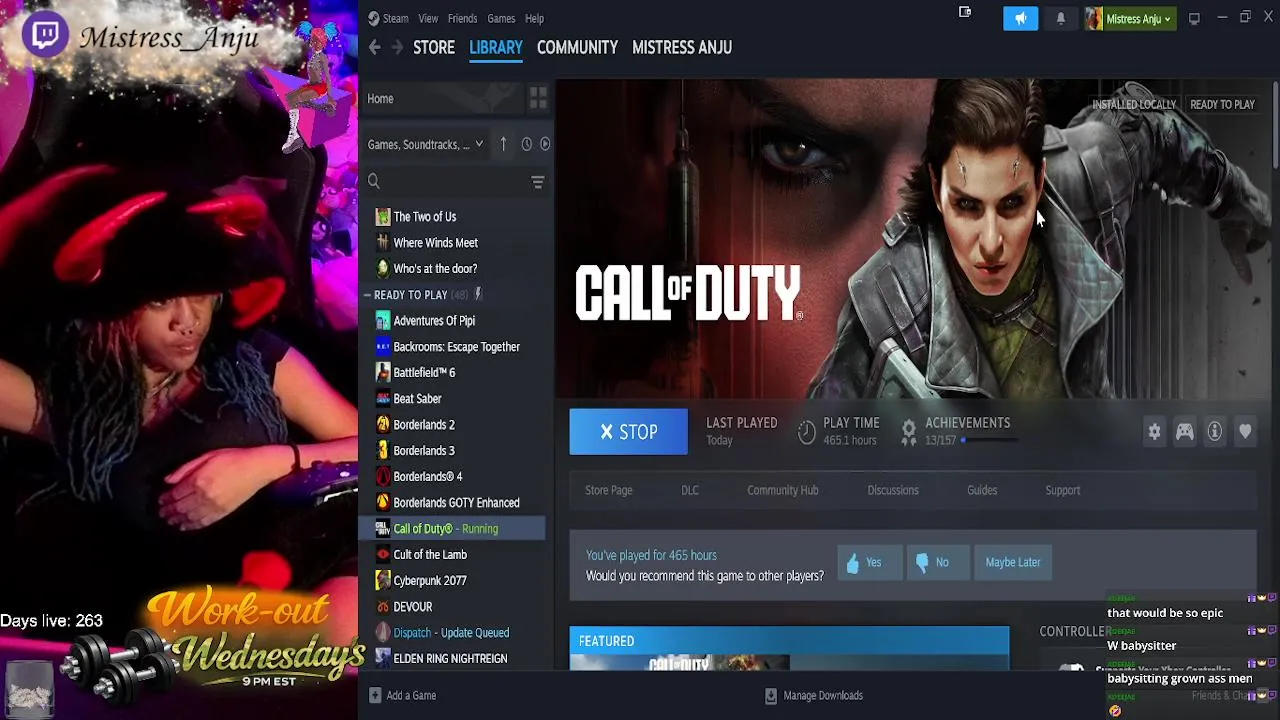The height and width of the screenshot is (720, 1280).
Task: Select Dispatch - Update Queued entry
Action: pyautogui.click(x=452, y=632)
